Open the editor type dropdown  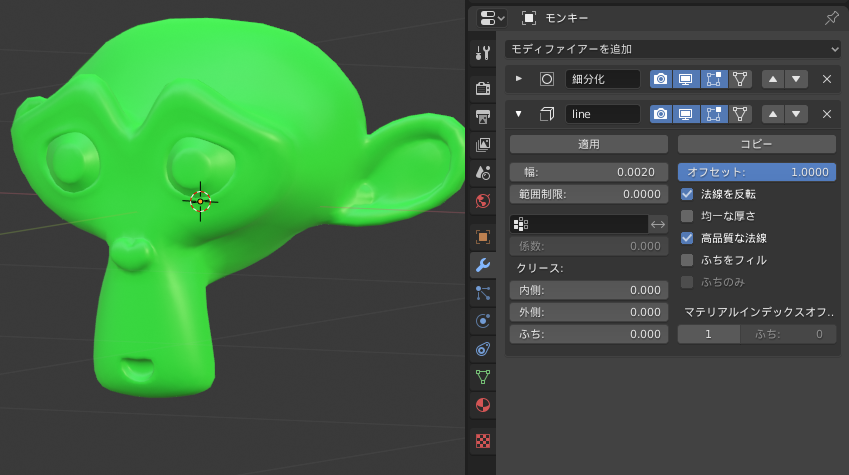492,18
